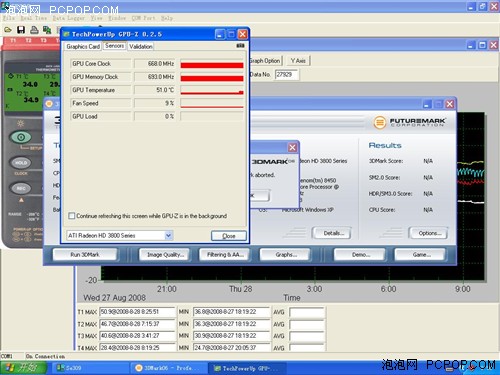Image resolution: width=500 pixels, height=375 pixels.
Task: Open the View menu
Action: [97, 18]
